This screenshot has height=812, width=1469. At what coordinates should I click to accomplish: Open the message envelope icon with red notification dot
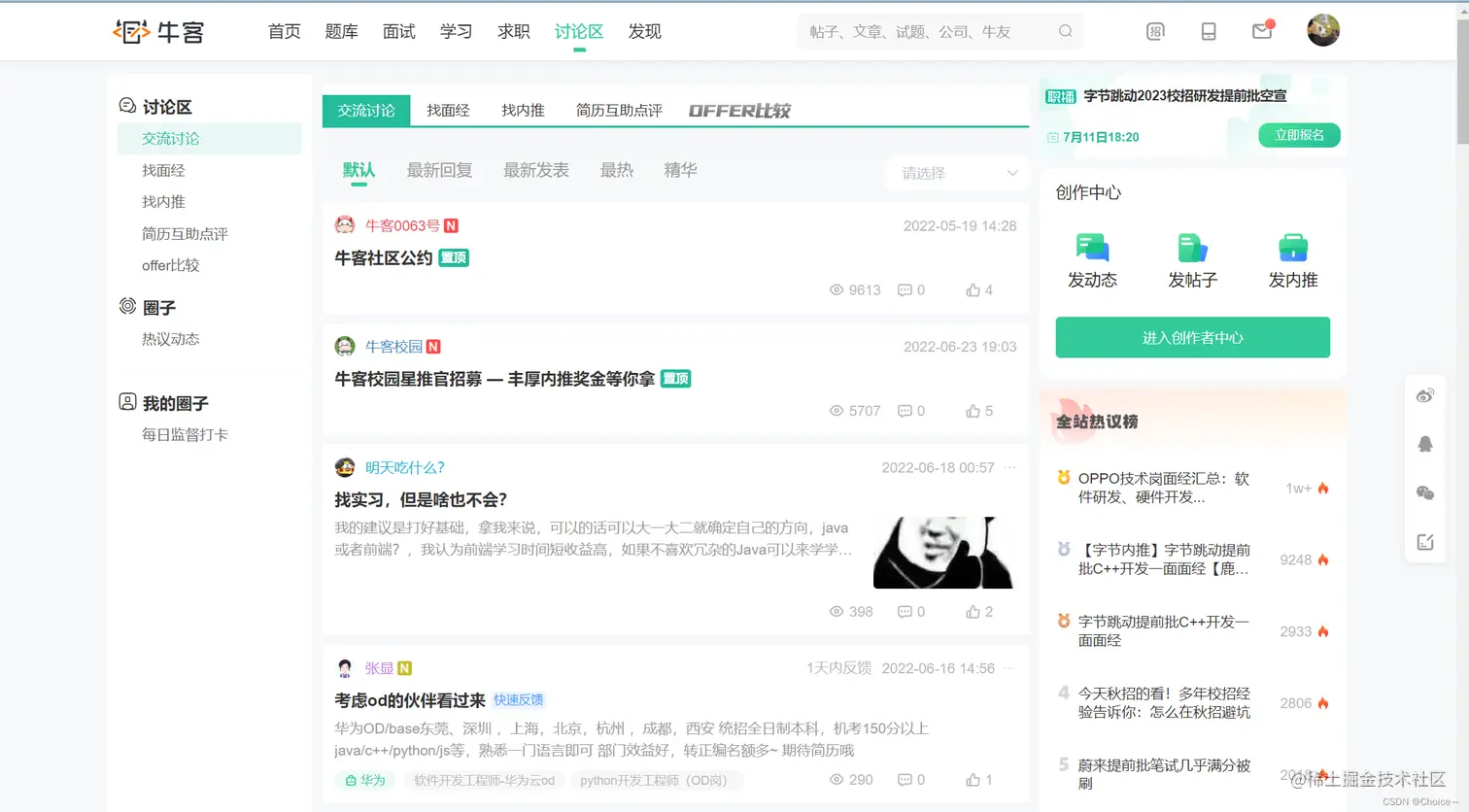[1261, 31]
